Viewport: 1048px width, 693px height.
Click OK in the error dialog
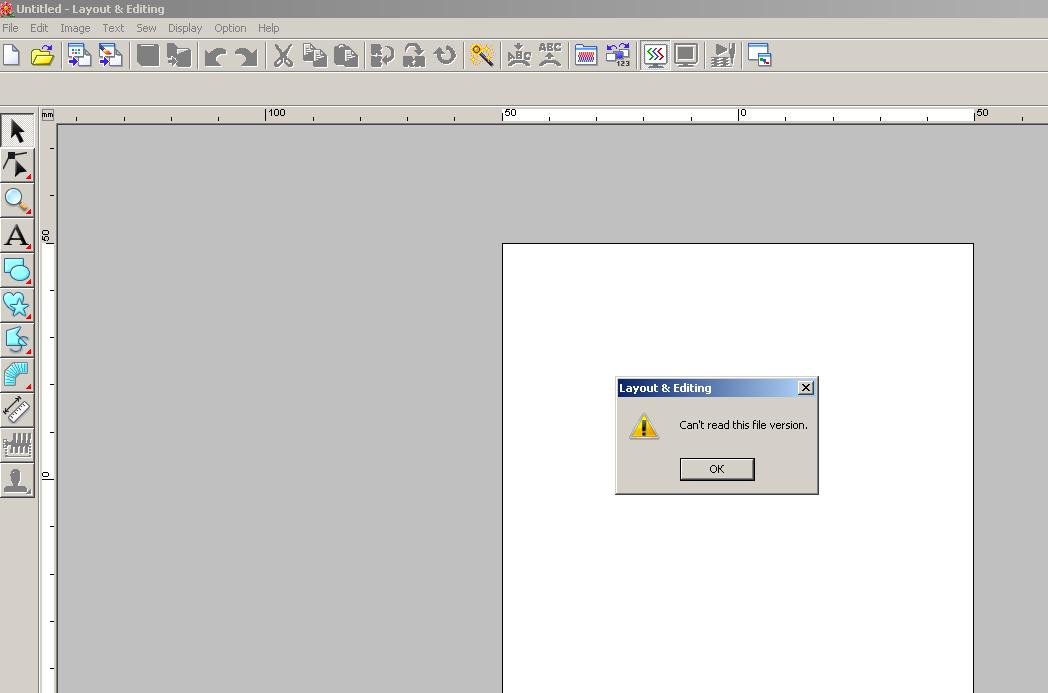point(716,469)
